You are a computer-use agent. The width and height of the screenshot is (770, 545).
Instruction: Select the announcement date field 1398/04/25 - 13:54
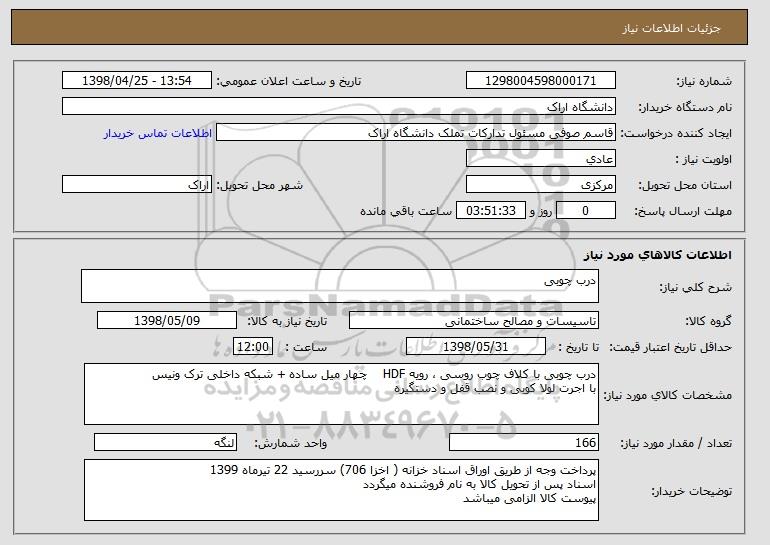pos(137,81)
